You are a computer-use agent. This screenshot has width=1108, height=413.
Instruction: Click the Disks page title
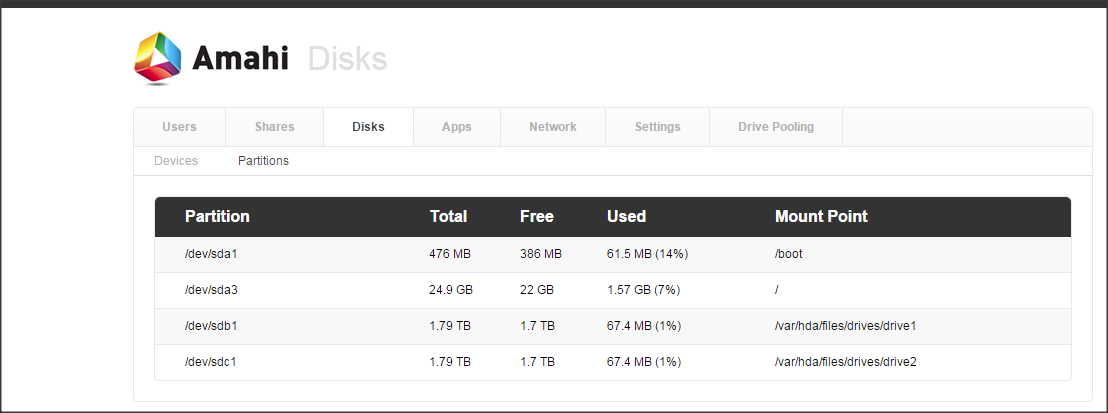(x=348, y=59)
